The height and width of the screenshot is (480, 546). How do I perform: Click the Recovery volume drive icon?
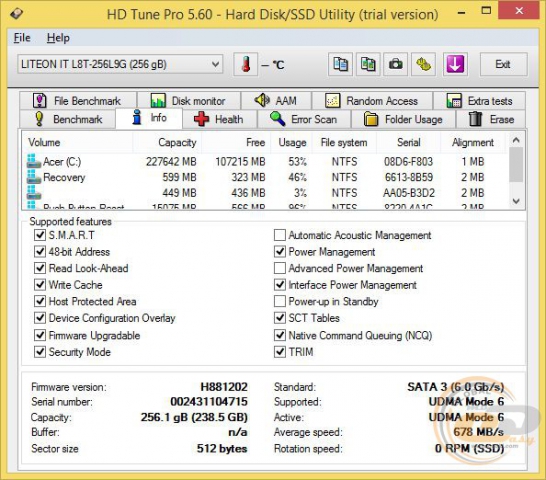34,177
